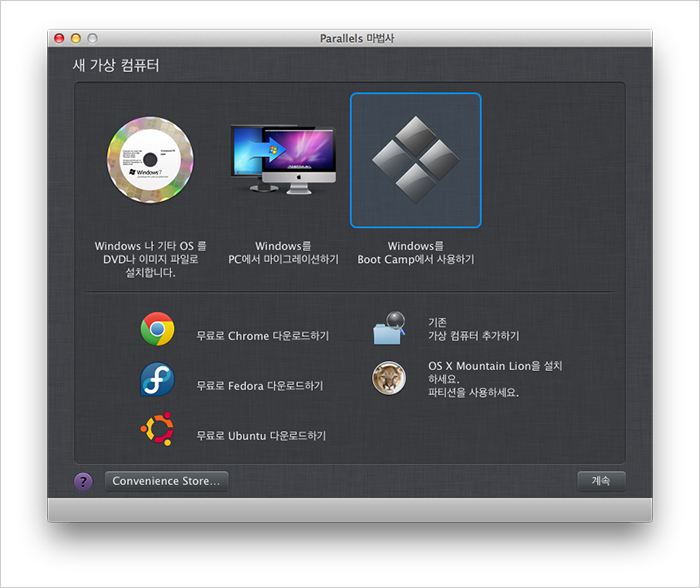Click the Ubuntu logo icon

coord(158,429)
